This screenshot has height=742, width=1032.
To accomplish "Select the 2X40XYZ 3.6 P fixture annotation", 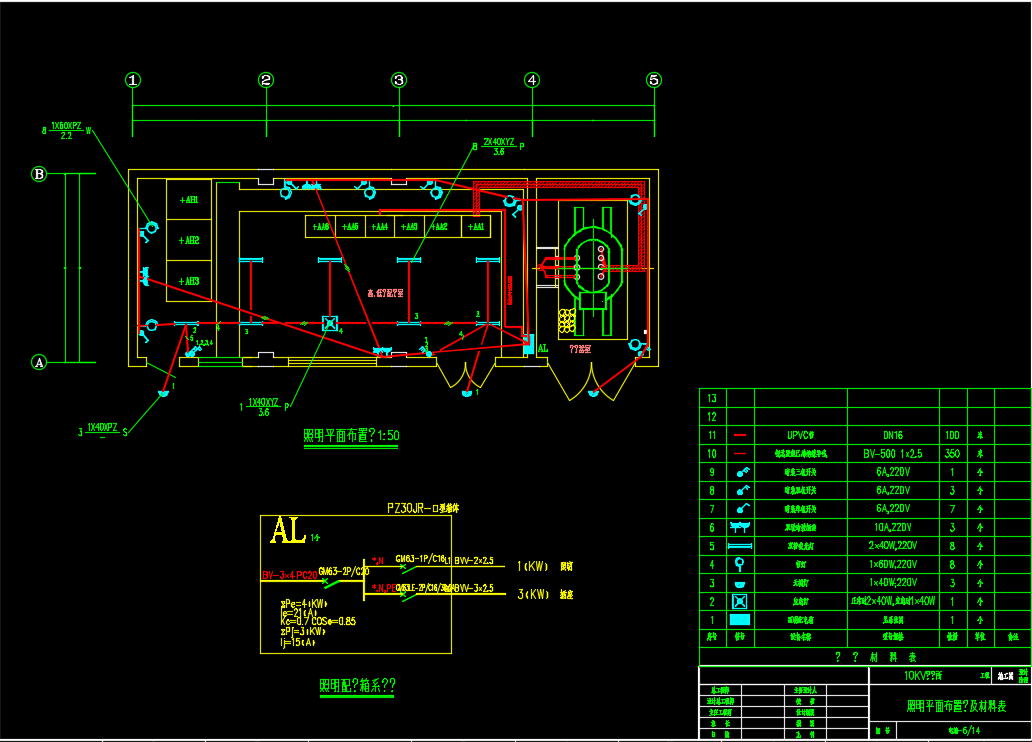I will pyautogui.click(x=500, y=146).
